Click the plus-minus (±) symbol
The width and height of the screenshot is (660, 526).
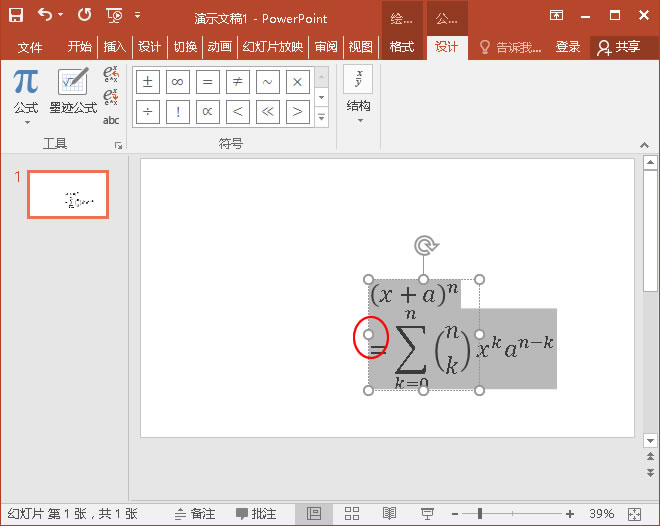tap(148, 82)
